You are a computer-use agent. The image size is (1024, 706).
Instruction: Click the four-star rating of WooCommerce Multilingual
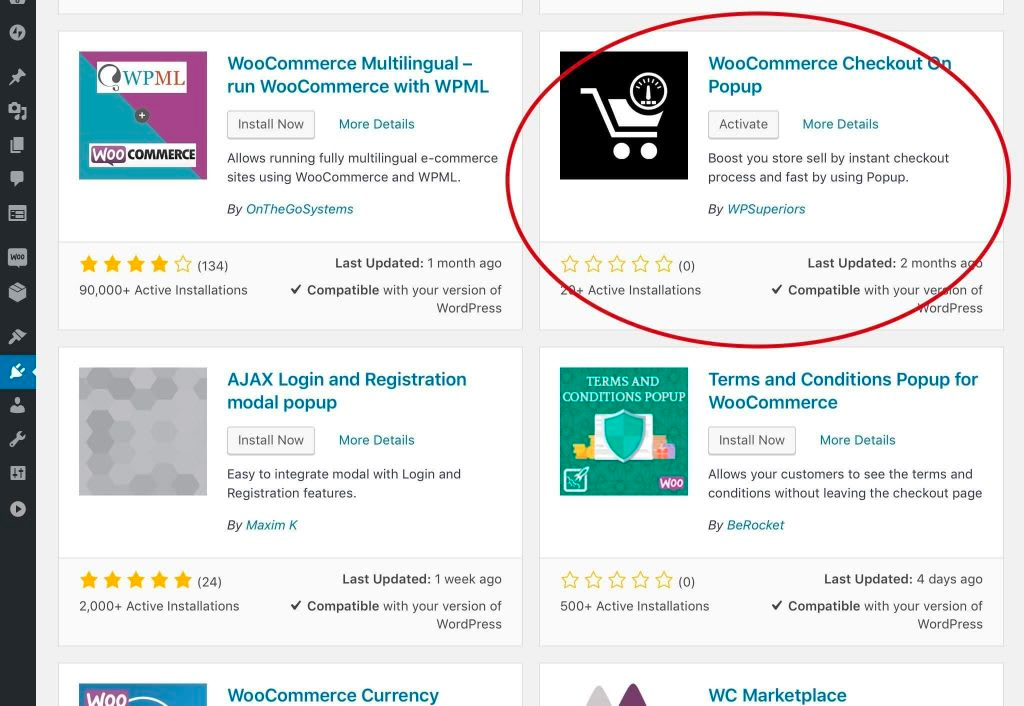tap(136, 264)
